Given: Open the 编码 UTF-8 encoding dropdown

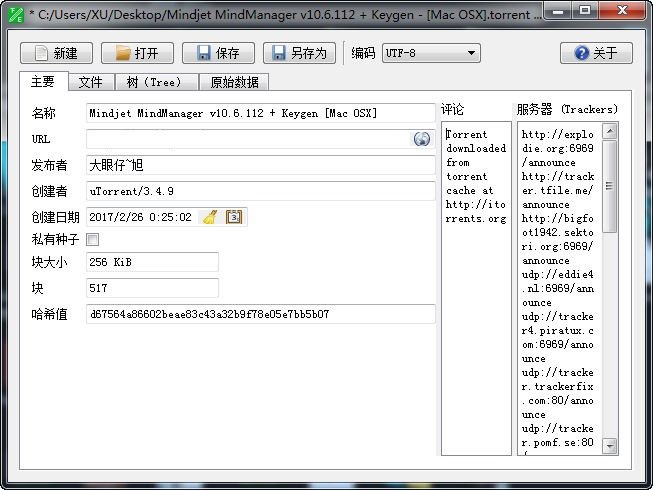Looking at the screenshot, I should [431, 53].
